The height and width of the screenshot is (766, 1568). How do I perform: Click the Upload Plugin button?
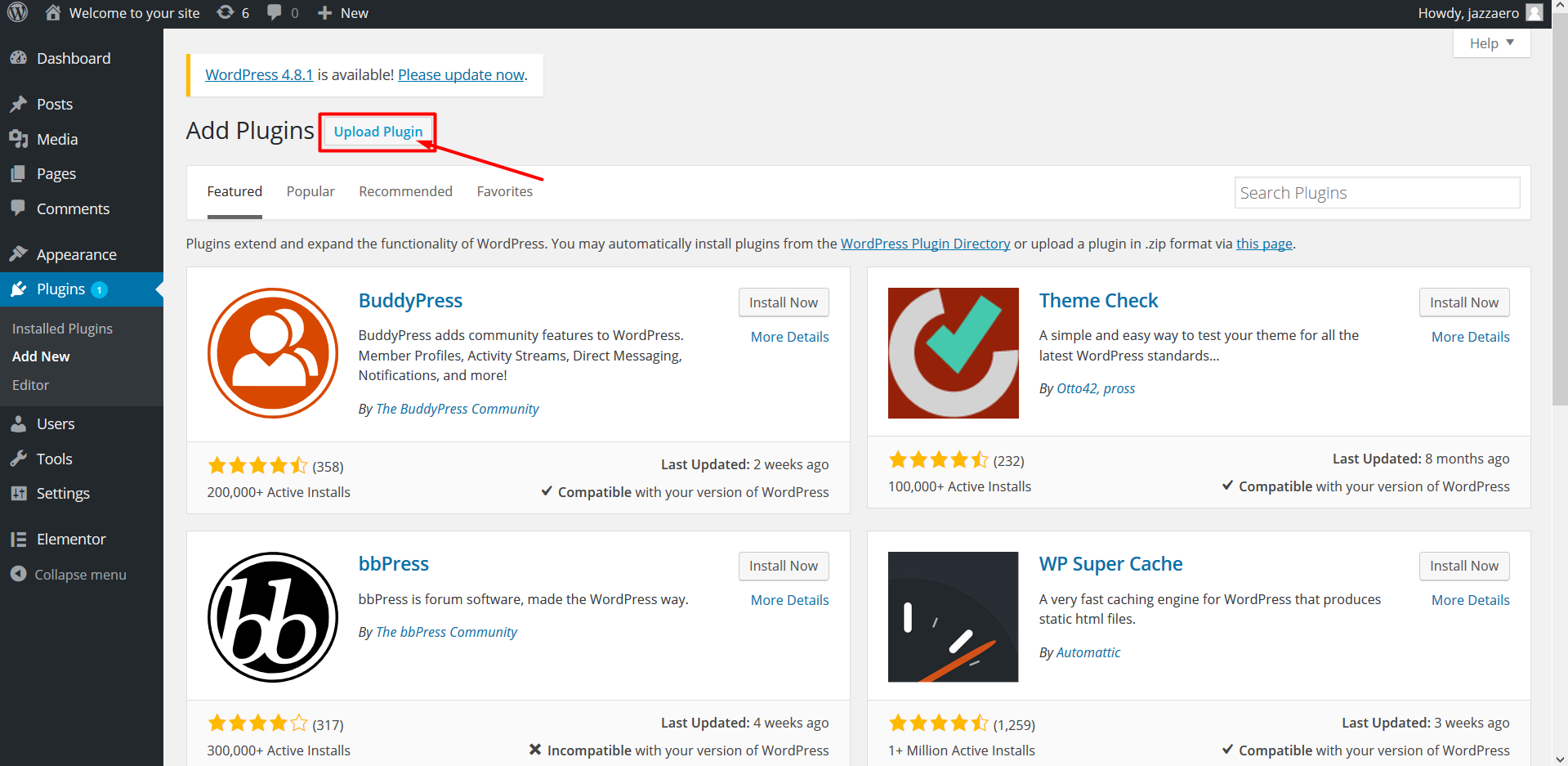point(377,132)
